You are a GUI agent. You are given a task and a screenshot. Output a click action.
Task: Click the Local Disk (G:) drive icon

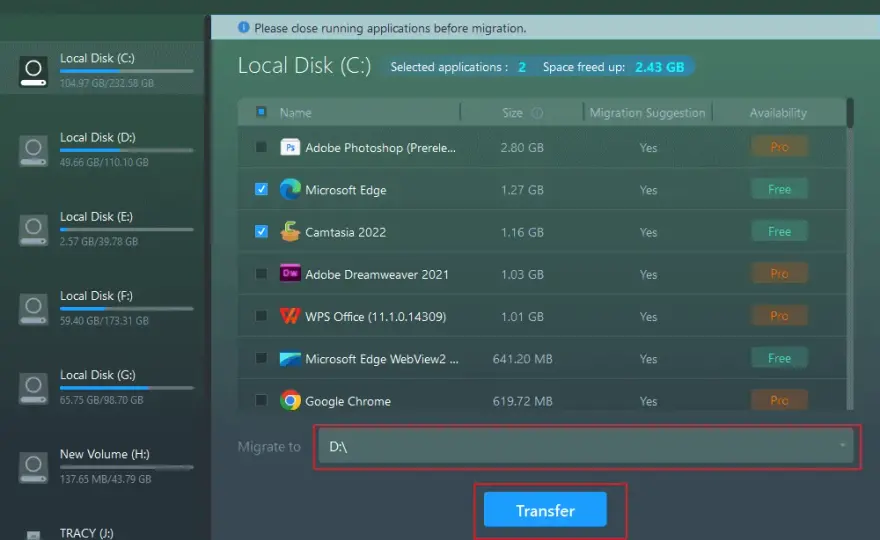33,388
